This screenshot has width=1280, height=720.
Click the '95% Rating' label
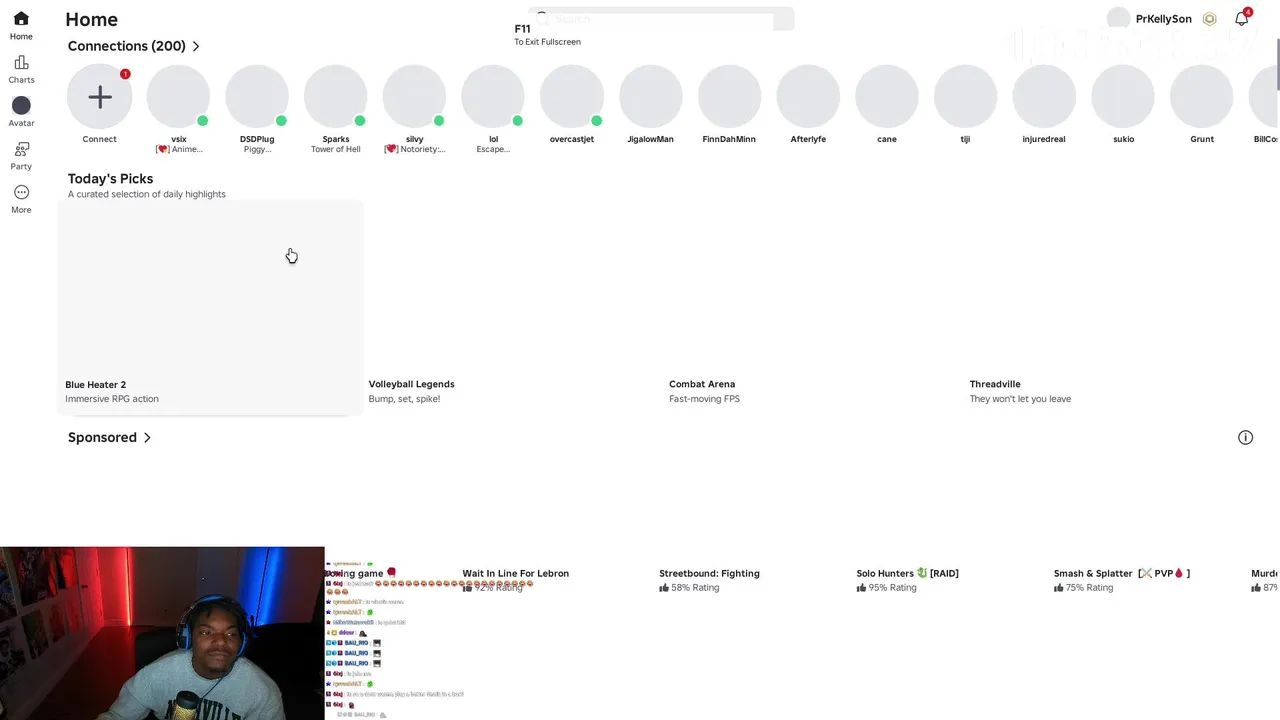[886, 588]
